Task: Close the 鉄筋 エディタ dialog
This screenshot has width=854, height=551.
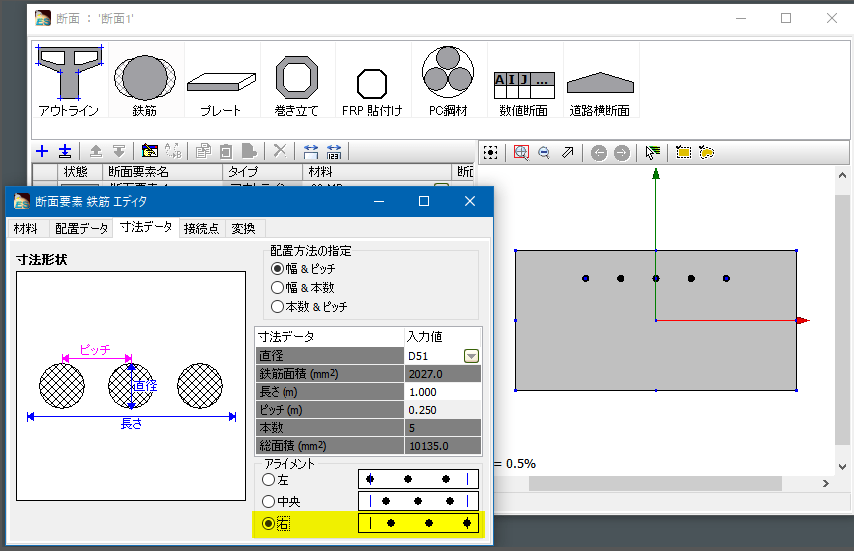Action: pos(470,201)
